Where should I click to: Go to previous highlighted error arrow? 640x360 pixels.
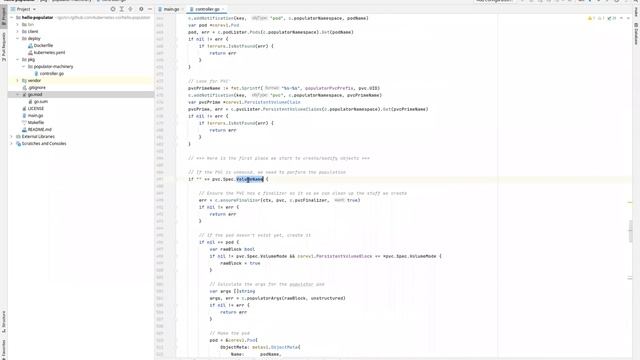pyautogui.click(x=621, y=18)
